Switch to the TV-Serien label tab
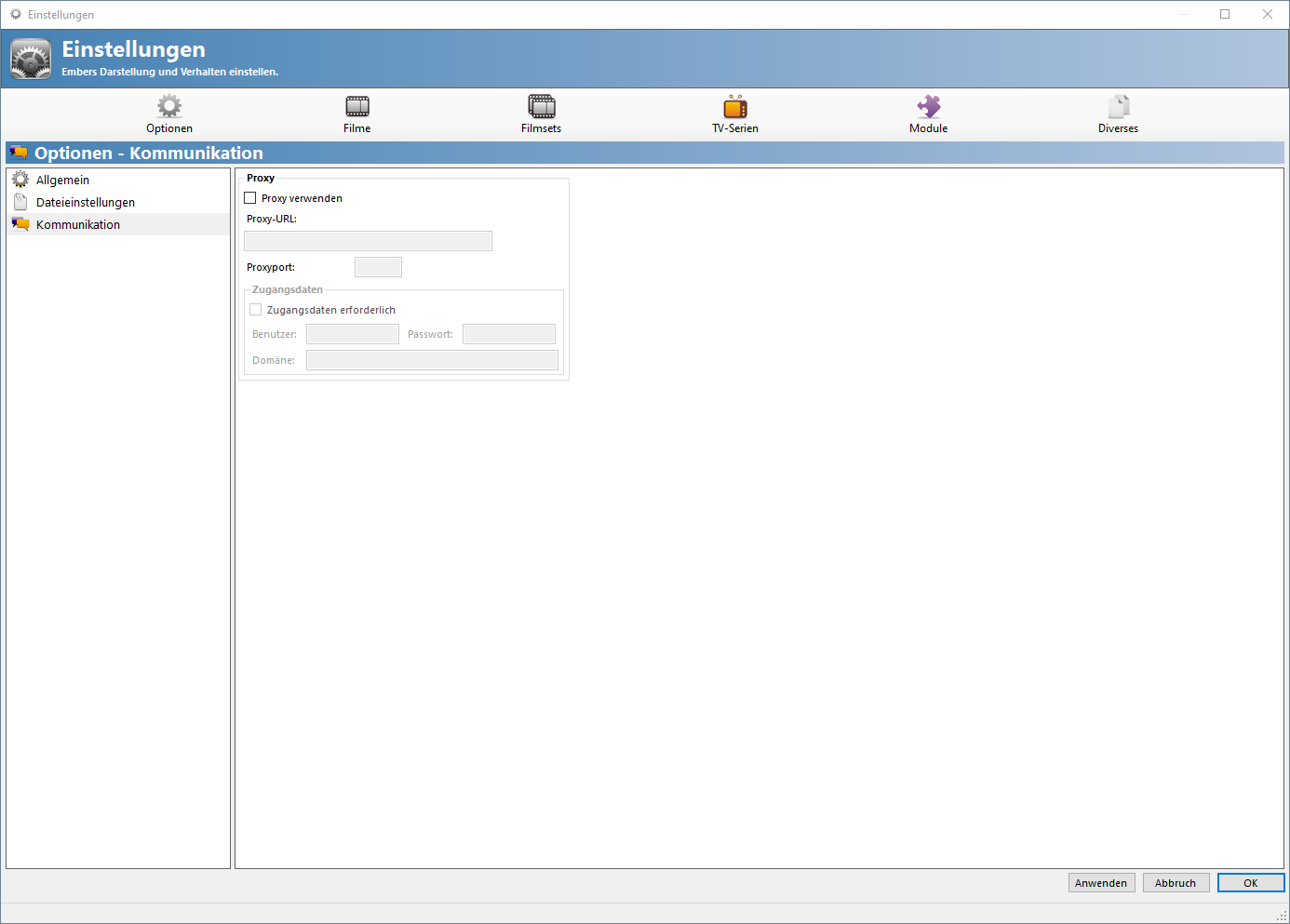Image resolution: width=1290 pixels, height=924 pixels. point(735,128)
